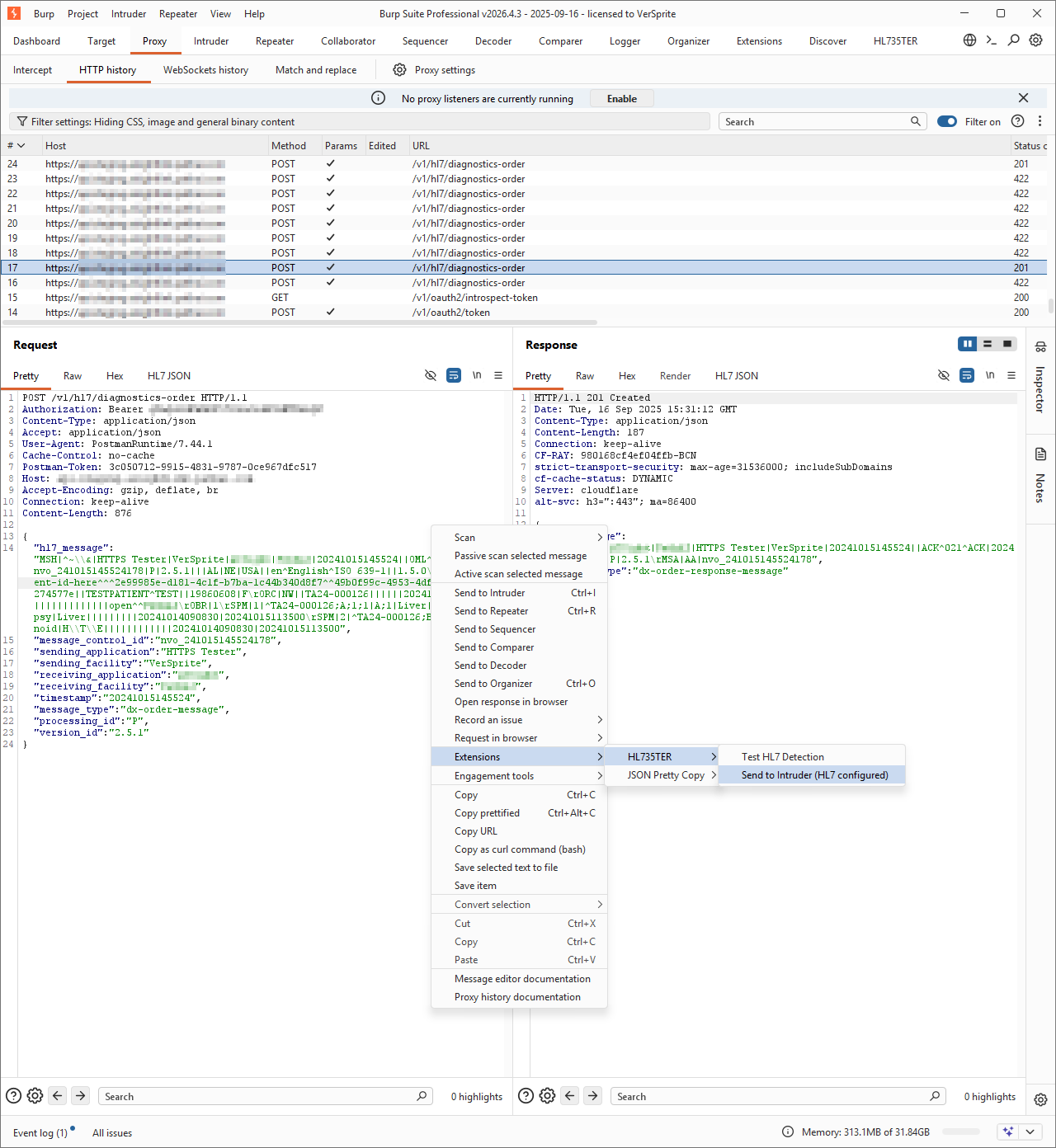The image size is (1056, 1148).
Task: Go to next response search match arrow
Action: tap(593, 1096)
